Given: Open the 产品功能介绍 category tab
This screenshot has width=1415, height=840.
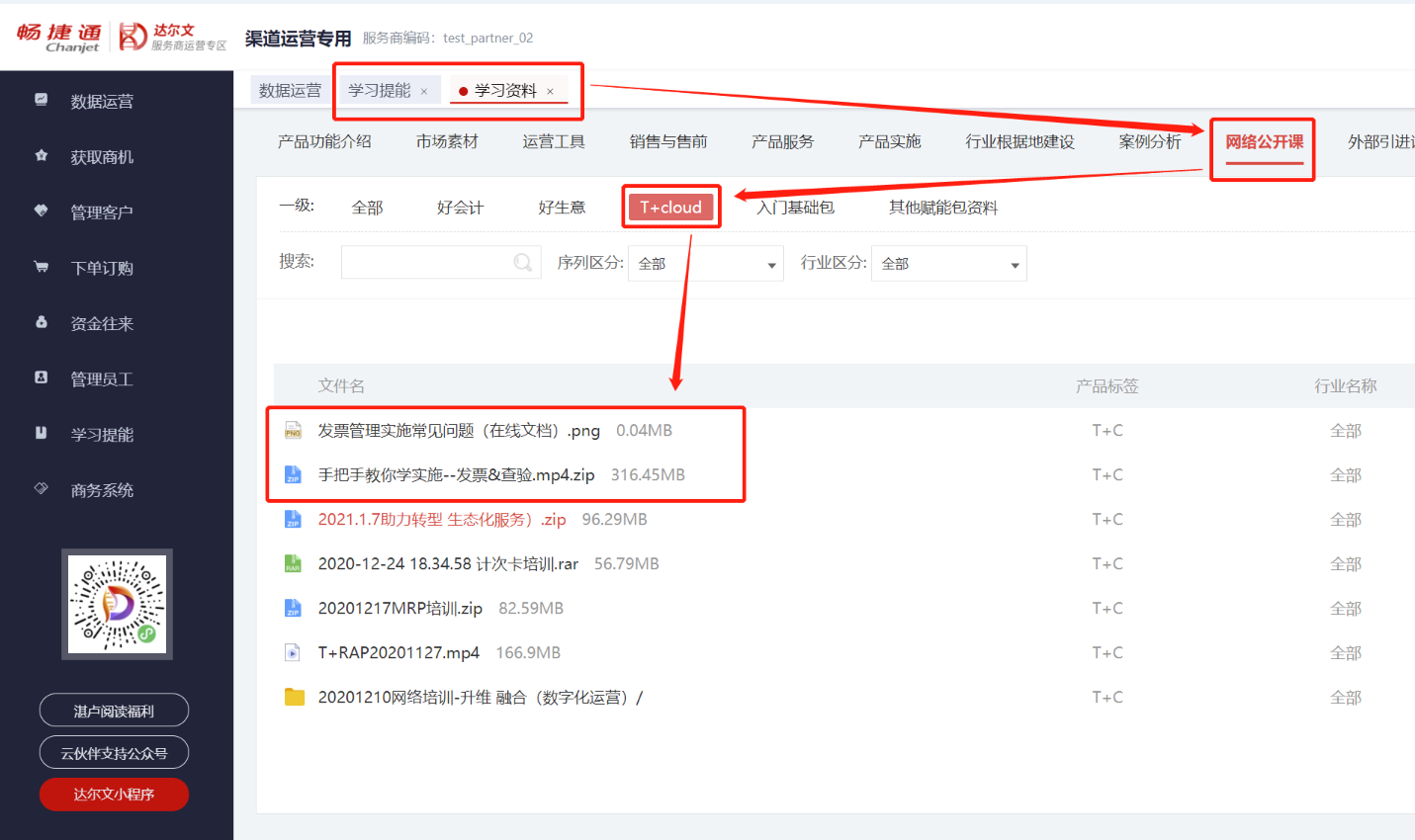Looking at the screenshot, I should click(x=324, y=141).
